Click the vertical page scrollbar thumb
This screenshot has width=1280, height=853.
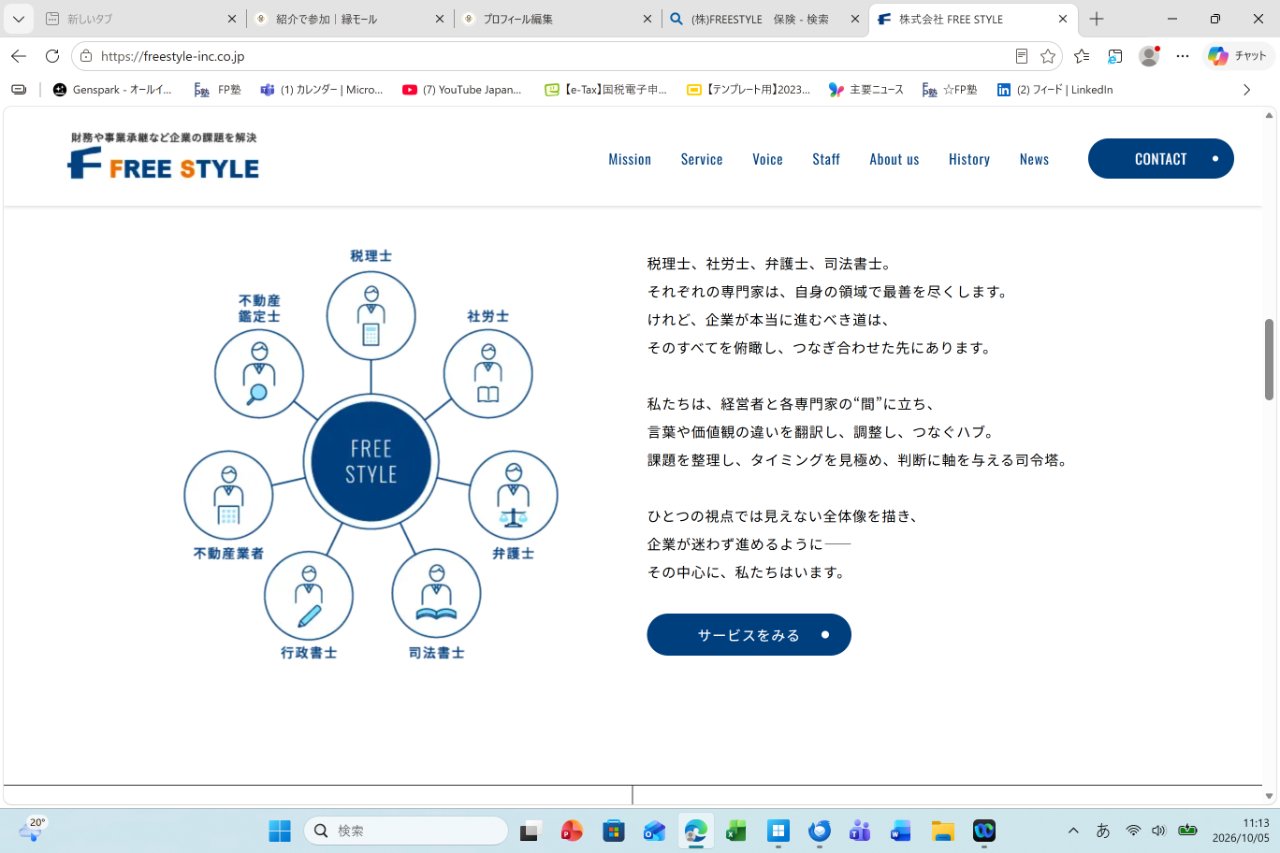[1270, 360]
